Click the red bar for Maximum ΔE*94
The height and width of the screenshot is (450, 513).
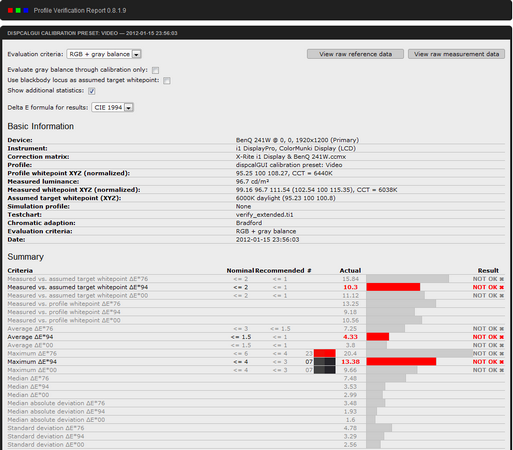tap(401, 362)
